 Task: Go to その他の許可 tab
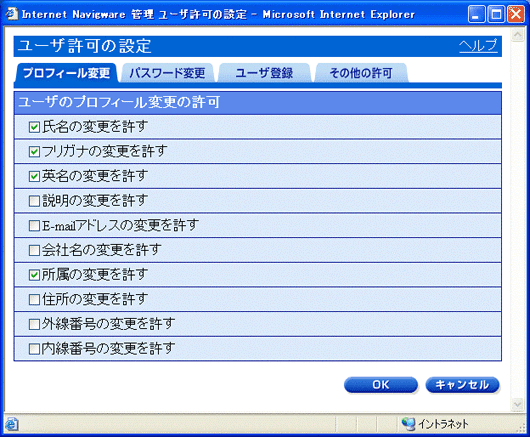pos(361,73)
